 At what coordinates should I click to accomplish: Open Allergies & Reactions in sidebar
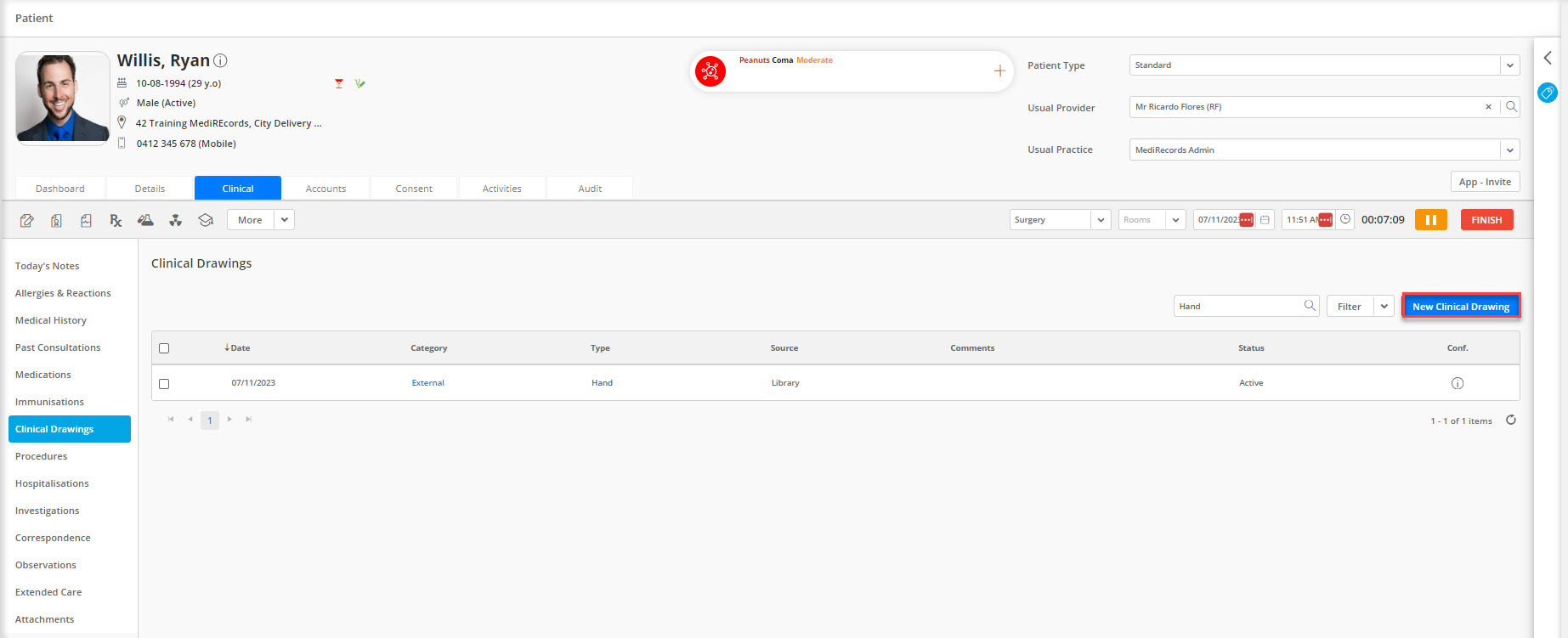[x=63, y=293]
